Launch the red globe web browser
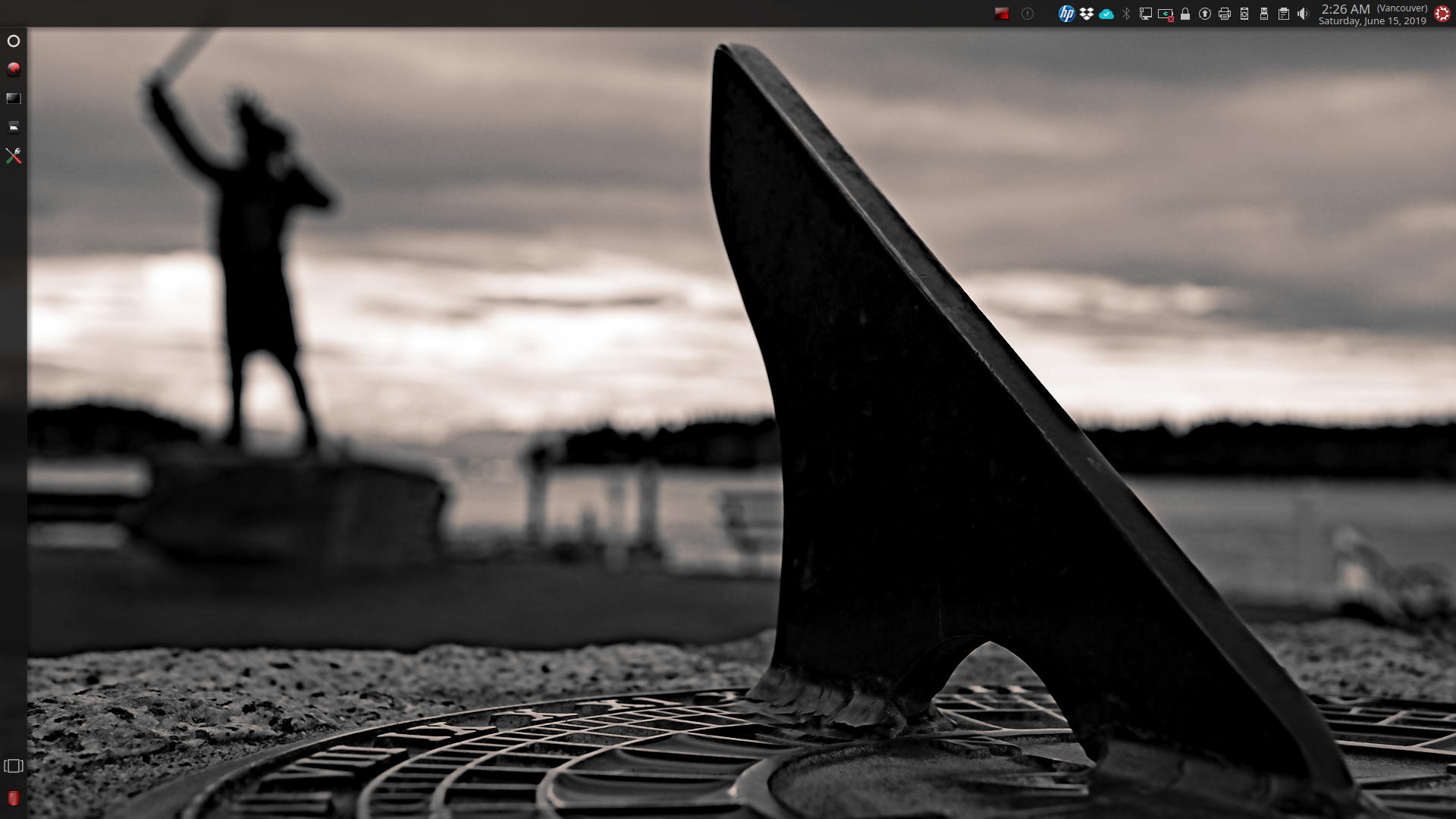 click(x=14, y=69)
